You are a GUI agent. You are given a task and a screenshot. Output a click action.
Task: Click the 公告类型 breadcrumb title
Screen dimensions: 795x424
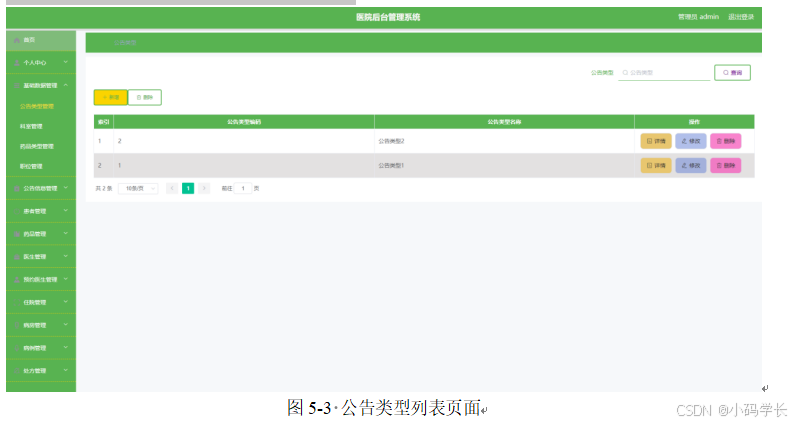tap(125, 43)
